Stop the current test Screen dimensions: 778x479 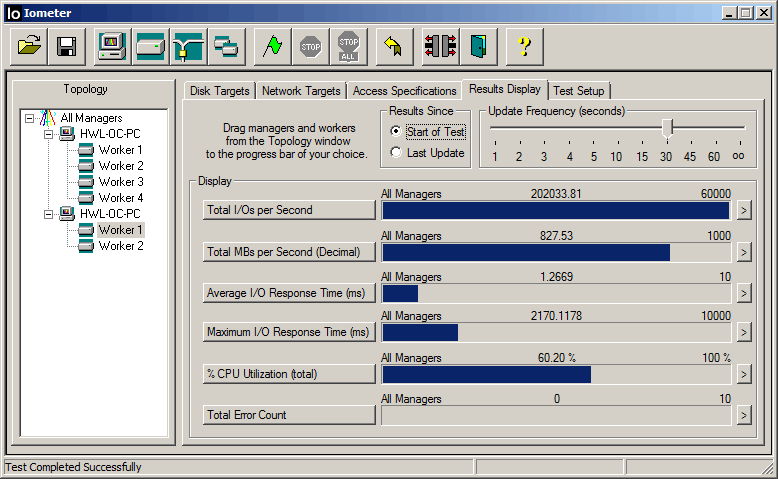(311, 47)
